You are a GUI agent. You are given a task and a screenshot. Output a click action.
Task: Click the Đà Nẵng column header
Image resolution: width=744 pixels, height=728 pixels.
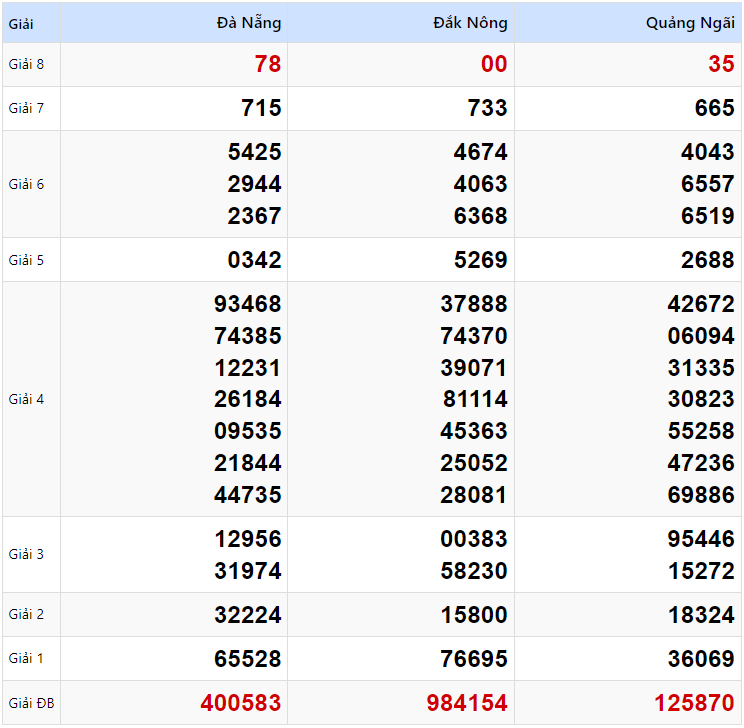[x=248, y=23]
